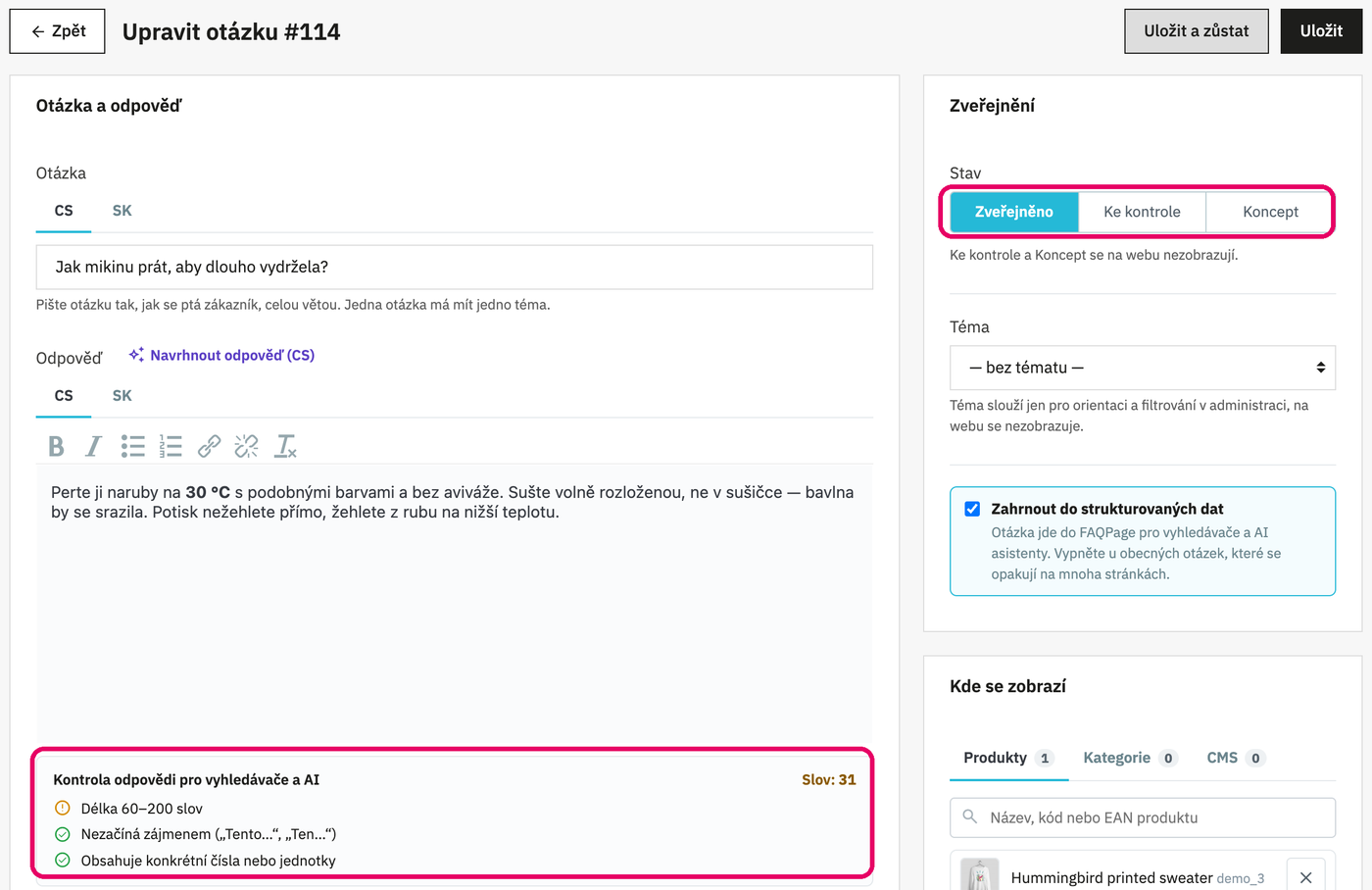This screenshot has height=890, width=1372.
Task: Insert a numbered list
Action: click(171, 447)
